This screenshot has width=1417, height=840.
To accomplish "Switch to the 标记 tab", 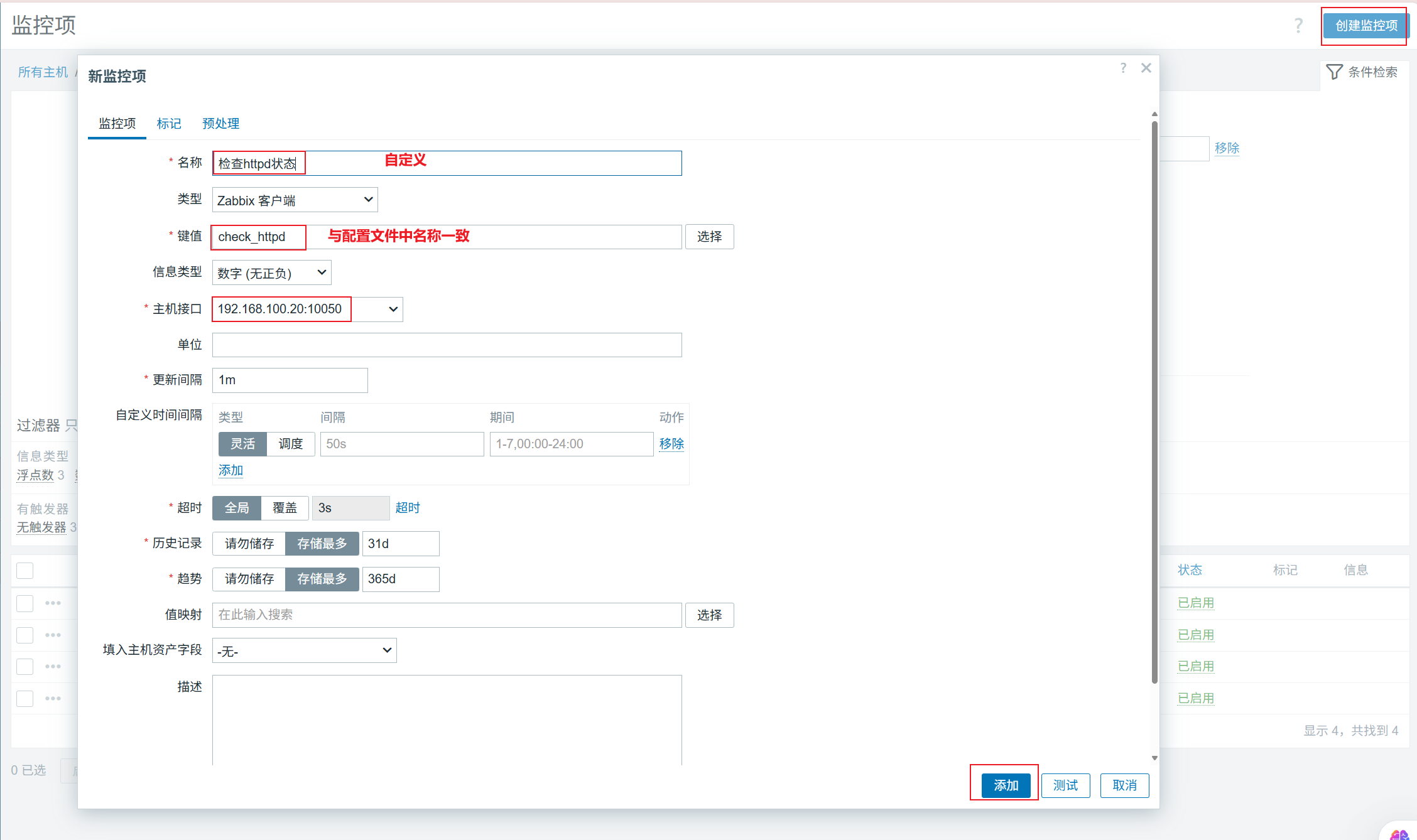I will point(168,124).
